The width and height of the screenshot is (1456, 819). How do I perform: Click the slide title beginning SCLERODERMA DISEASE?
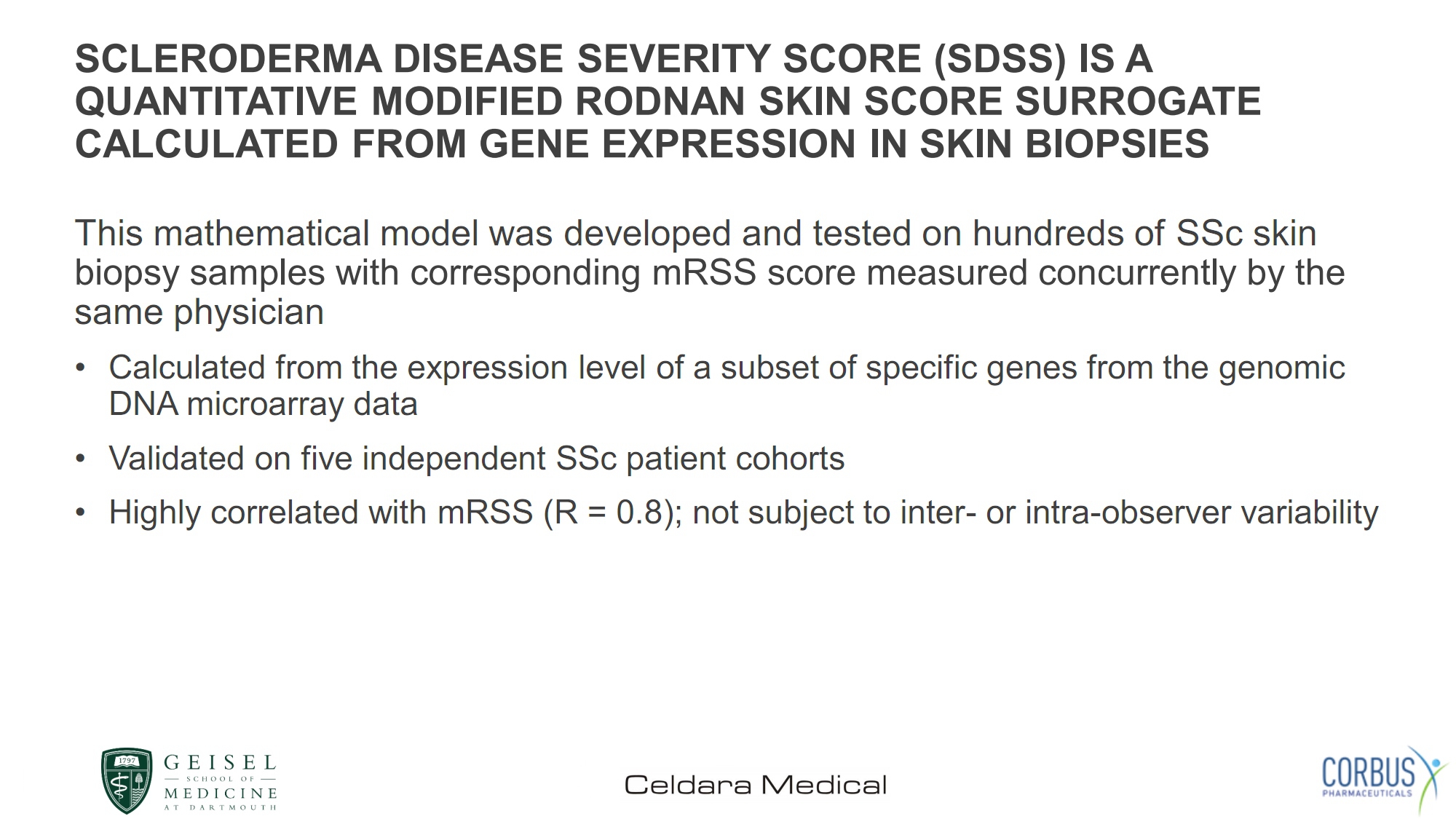[668, 100]
